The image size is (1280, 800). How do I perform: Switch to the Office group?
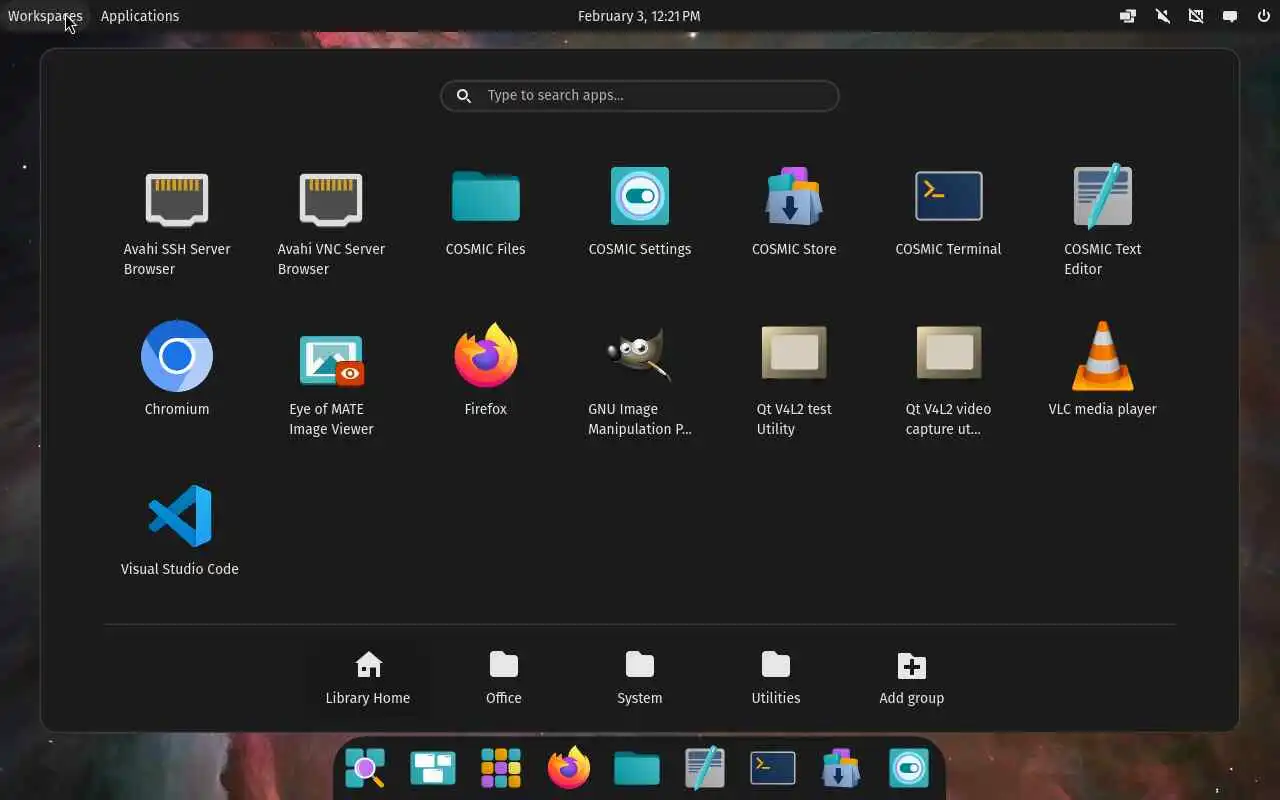[x=504, y=678]
